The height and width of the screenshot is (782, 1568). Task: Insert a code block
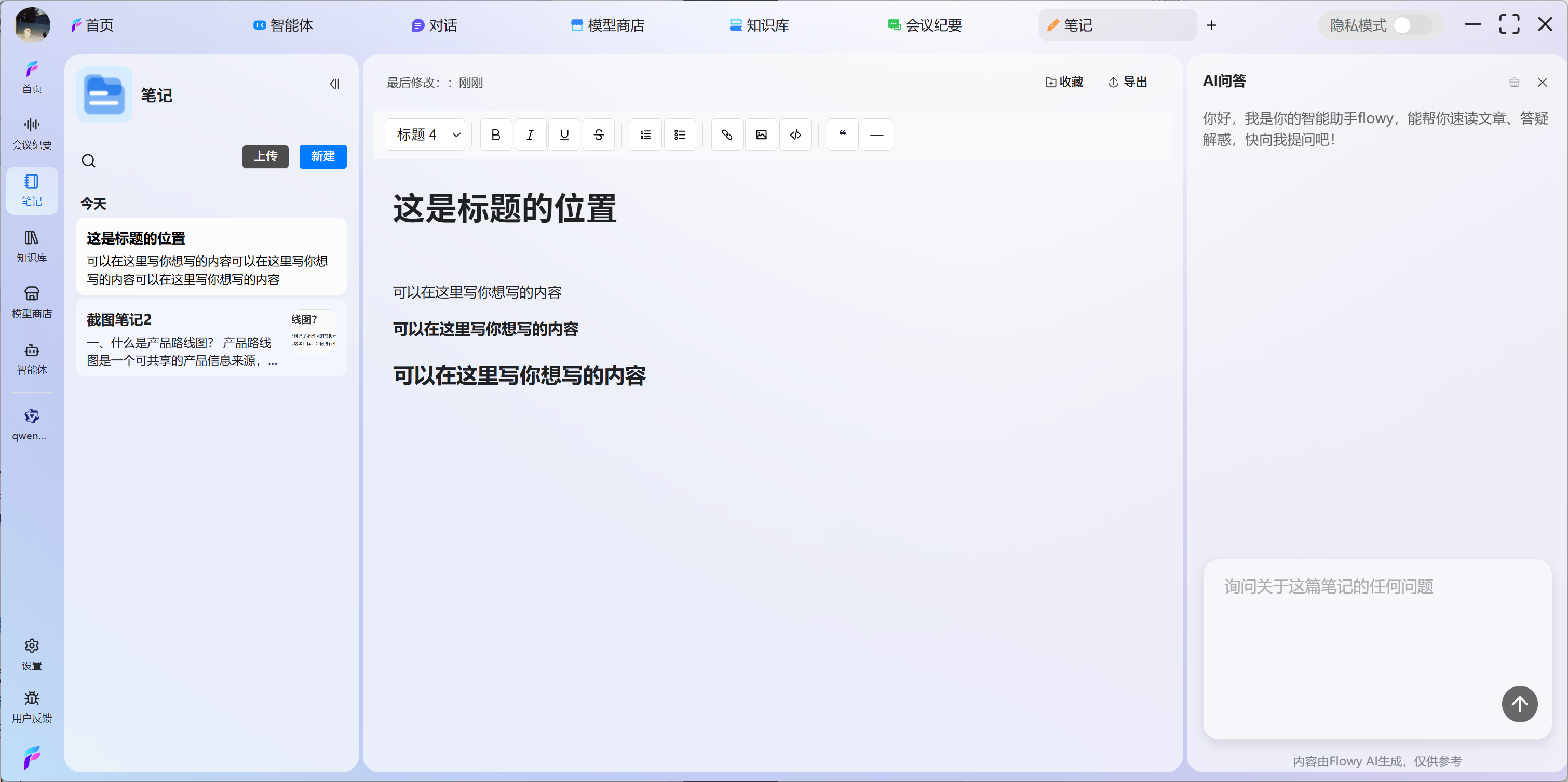tap(795, 134)
